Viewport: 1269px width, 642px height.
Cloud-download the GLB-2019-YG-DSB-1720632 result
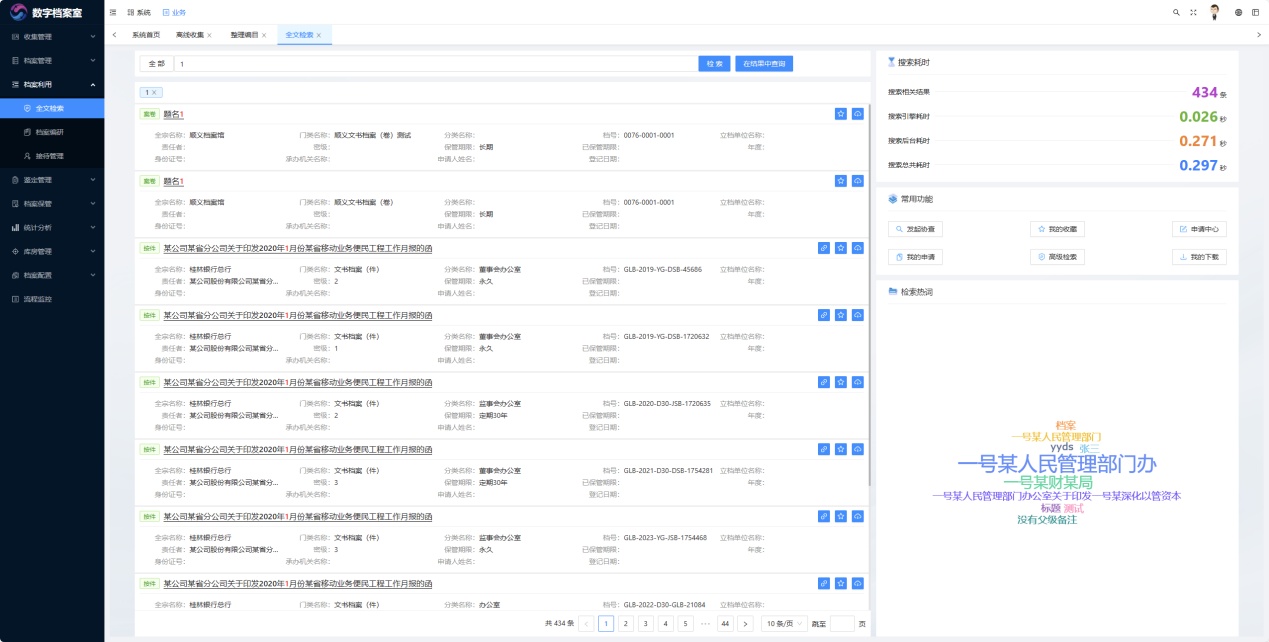click(858, 315)
